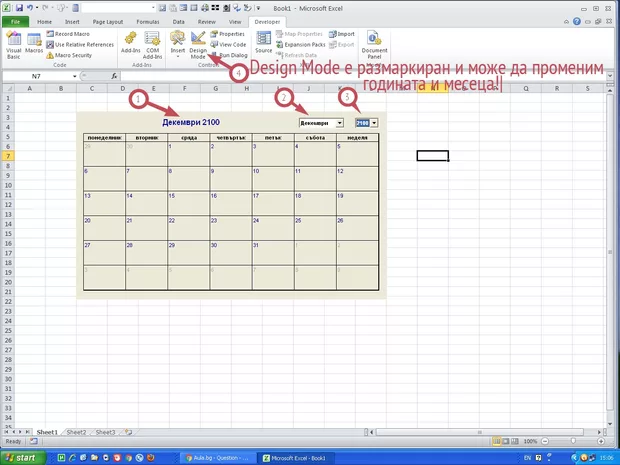Click into the formula bar

point(362,76)
